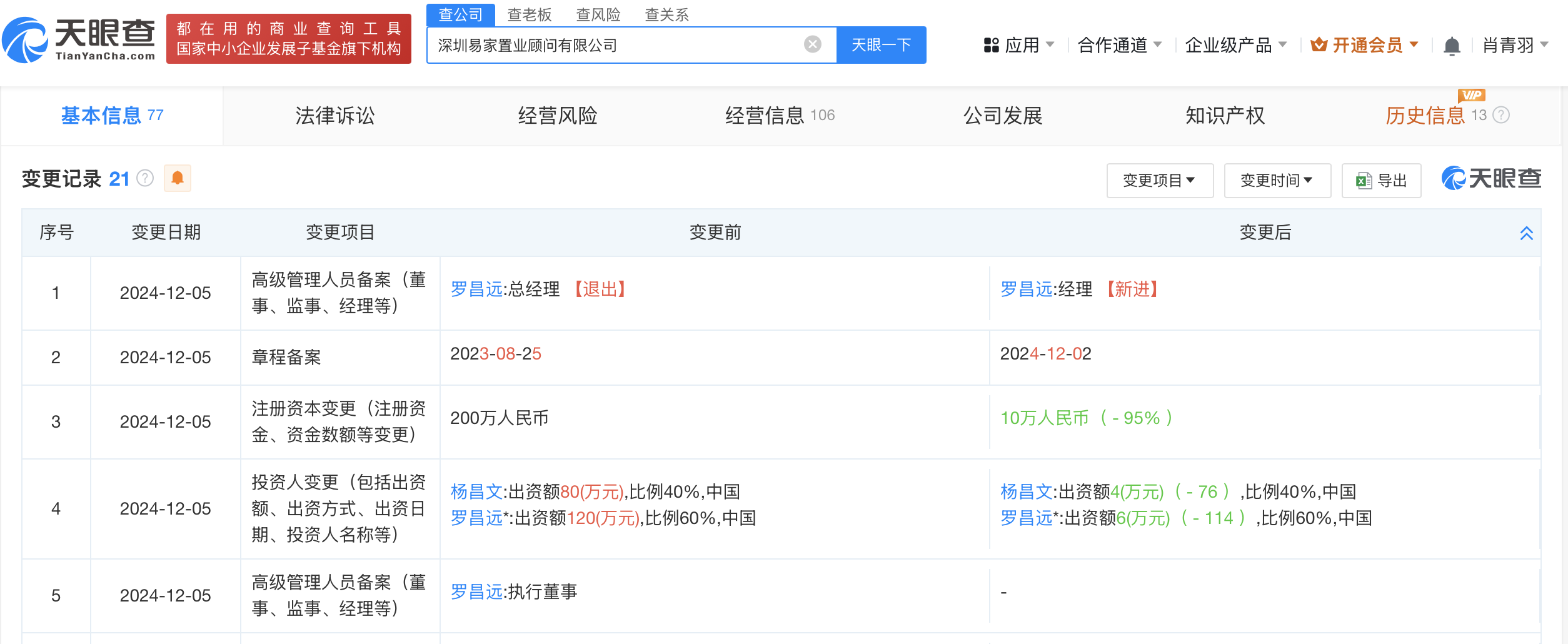Collapse the table with double chevron icon
This screenshot has width=1568, height=644.
pos(1527,233)
